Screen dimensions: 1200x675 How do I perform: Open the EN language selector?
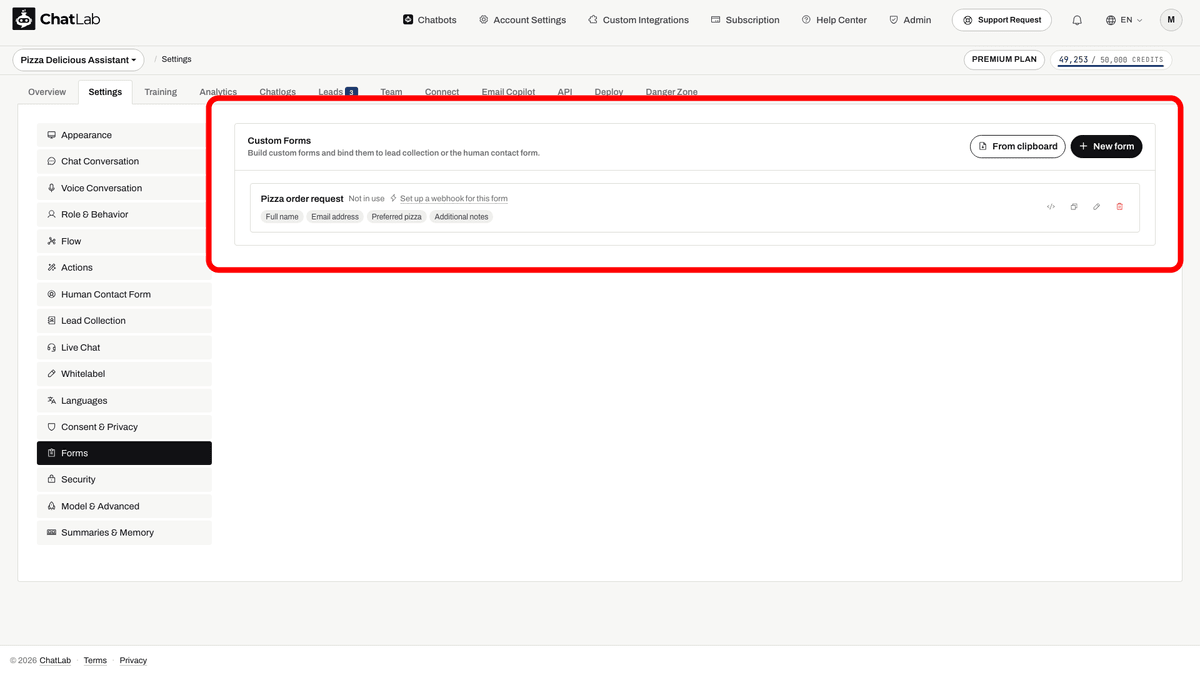tap(1124, 20)
